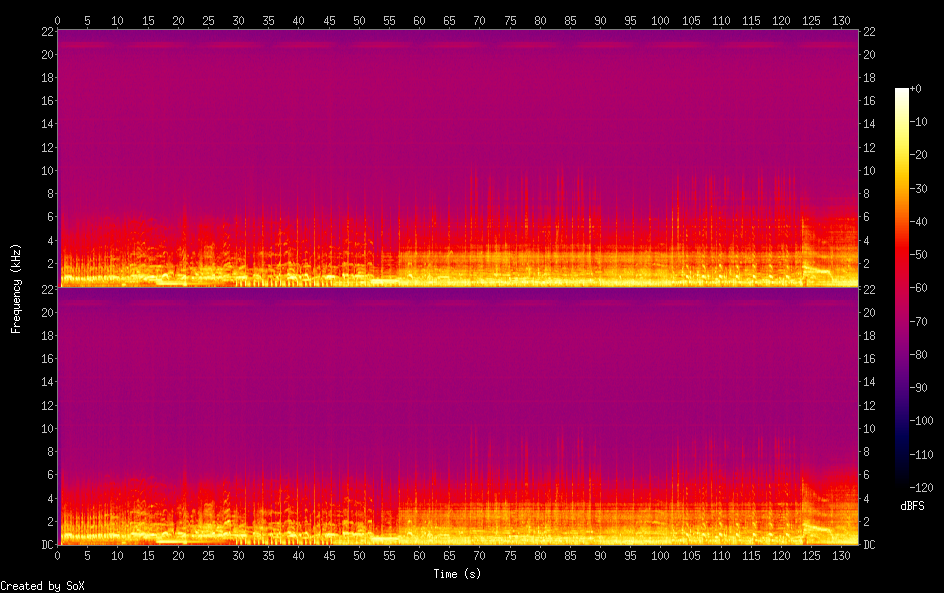The image size is (944, 593).
Task: Click "18" on the upper channel's right frequency axis
Action: click(869, 78)
